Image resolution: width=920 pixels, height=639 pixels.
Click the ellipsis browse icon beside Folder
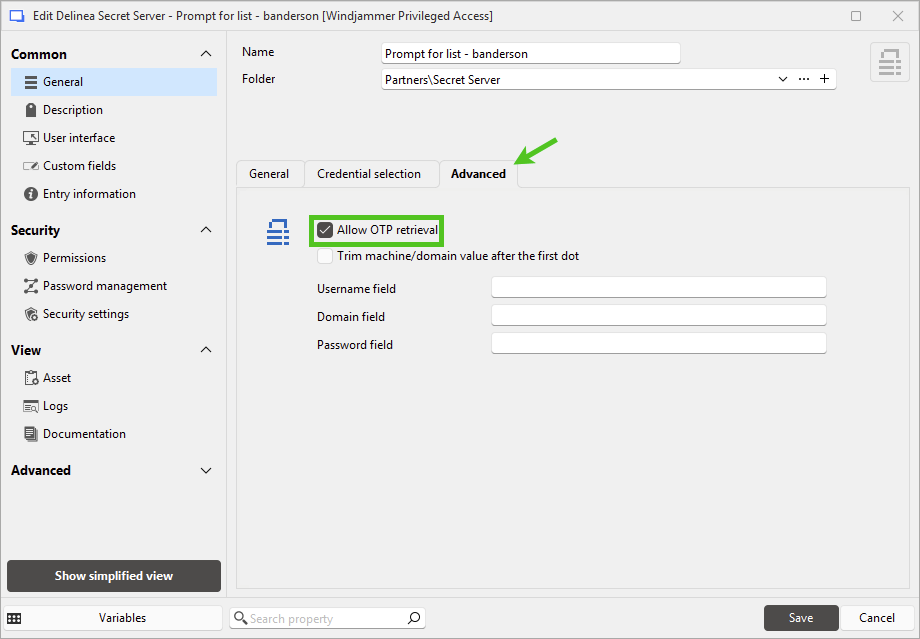(804, 79)
